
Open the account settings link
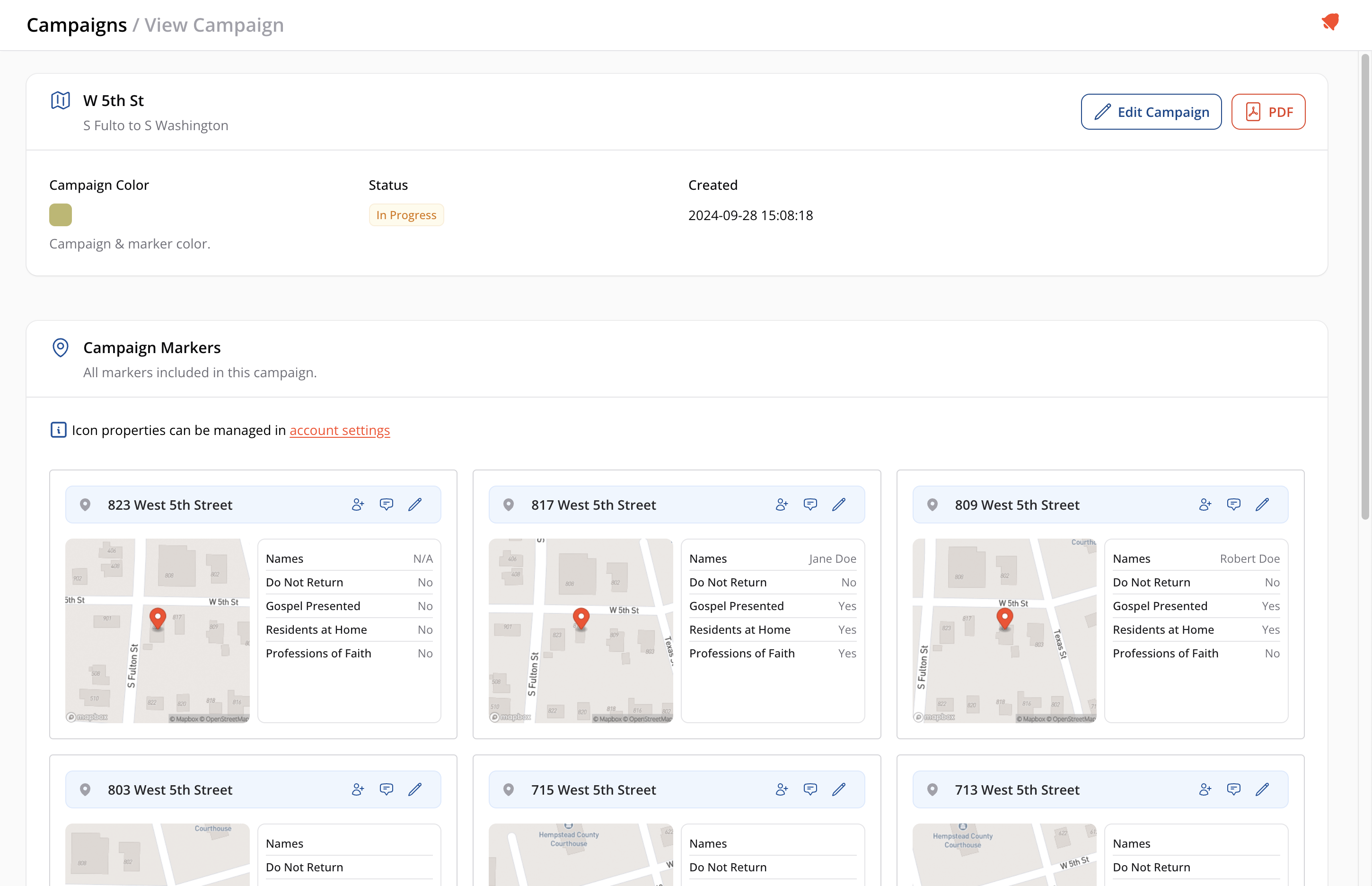click(339, 430)
